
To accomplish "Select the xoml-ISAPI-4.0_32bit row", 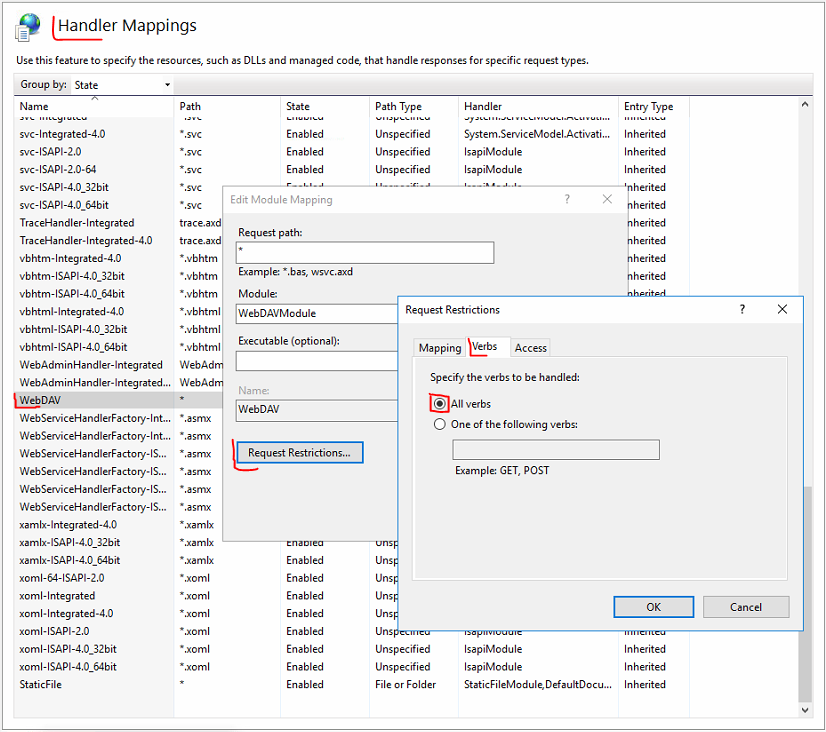I will (67, 649).
